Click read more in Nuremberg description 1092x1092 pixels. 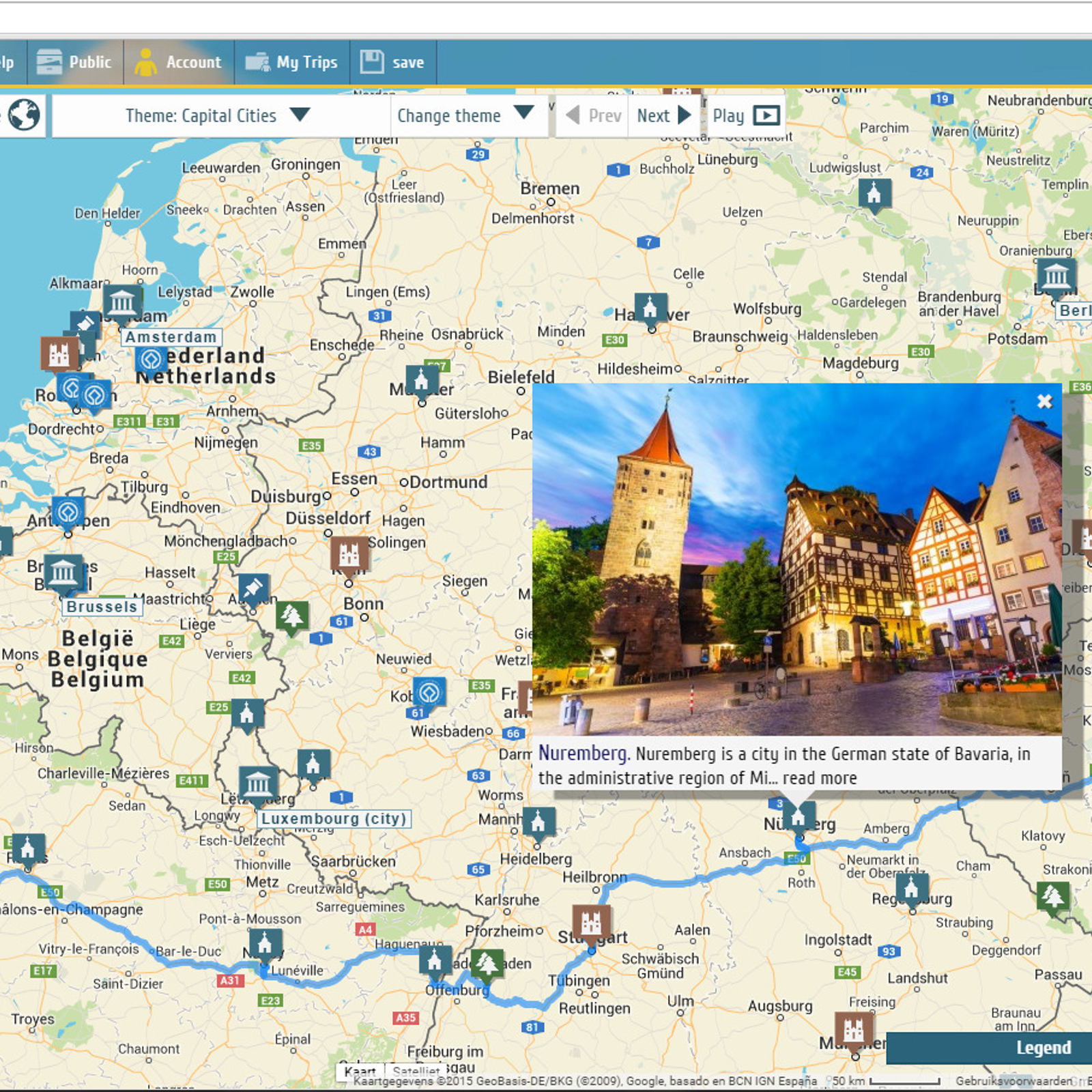[819, 778]
